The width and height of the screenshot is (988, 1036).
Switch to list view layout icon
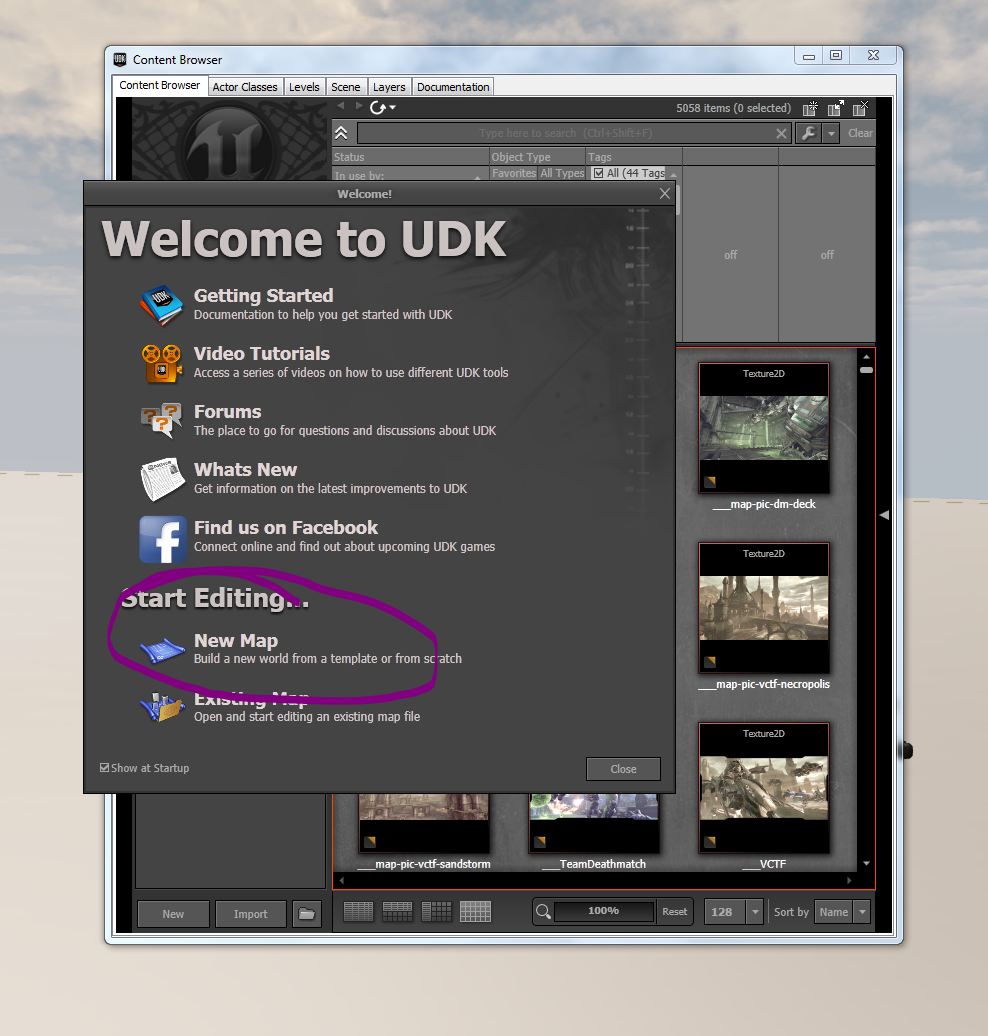(x=359, y=912)
